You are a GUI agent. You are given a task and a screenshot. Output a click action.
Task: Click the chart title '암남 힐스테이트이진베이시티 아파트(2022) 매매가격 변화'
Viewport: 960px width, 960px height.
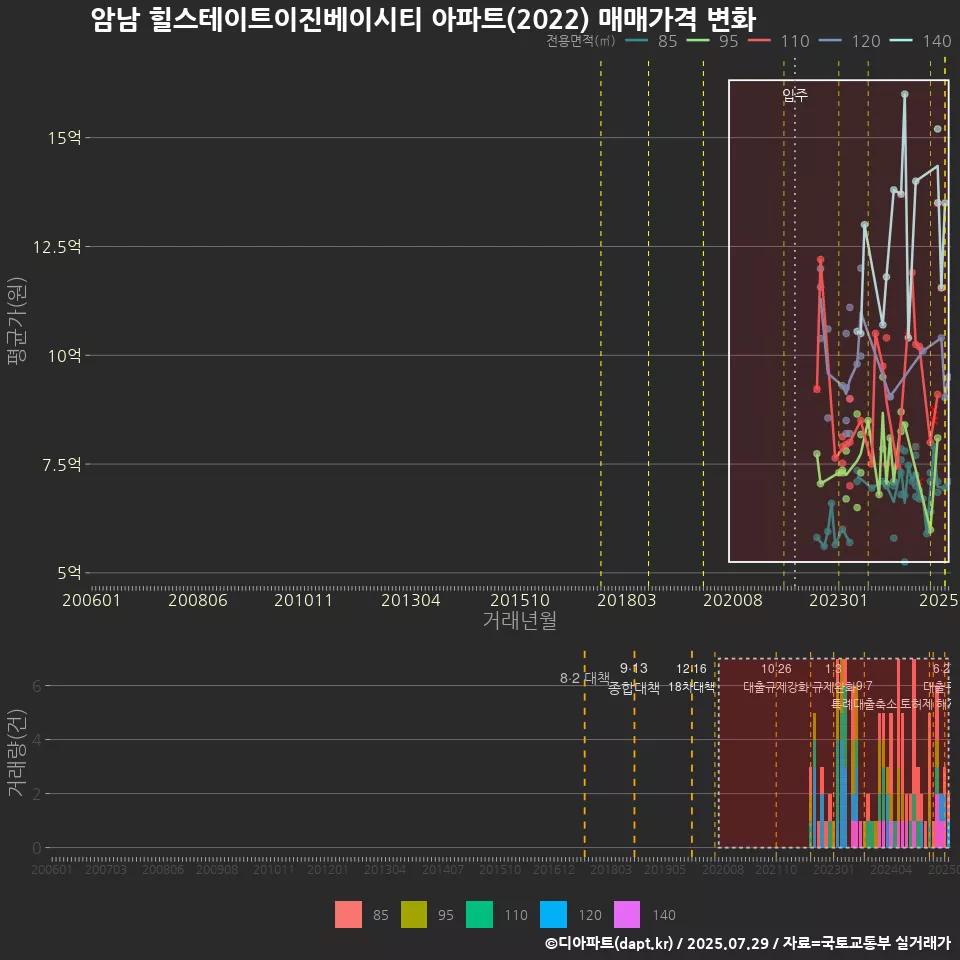pos(424,19)
